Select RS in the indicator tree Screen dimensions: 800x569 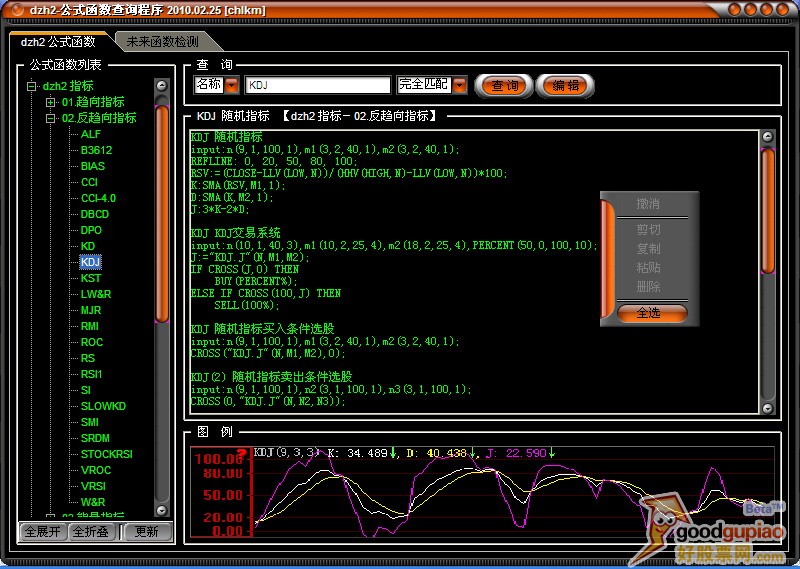click(88, 358)
